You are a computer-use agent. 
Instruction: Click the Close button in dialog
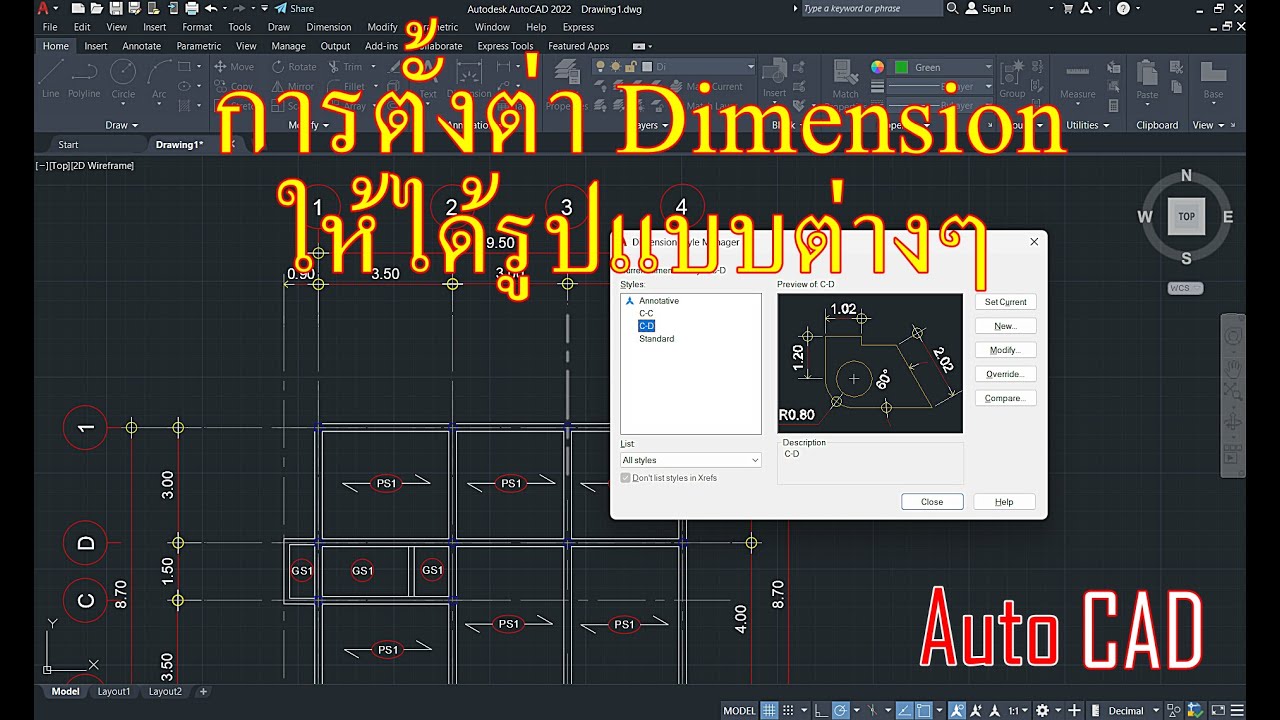pyautogui.click(x=932, y=502)
